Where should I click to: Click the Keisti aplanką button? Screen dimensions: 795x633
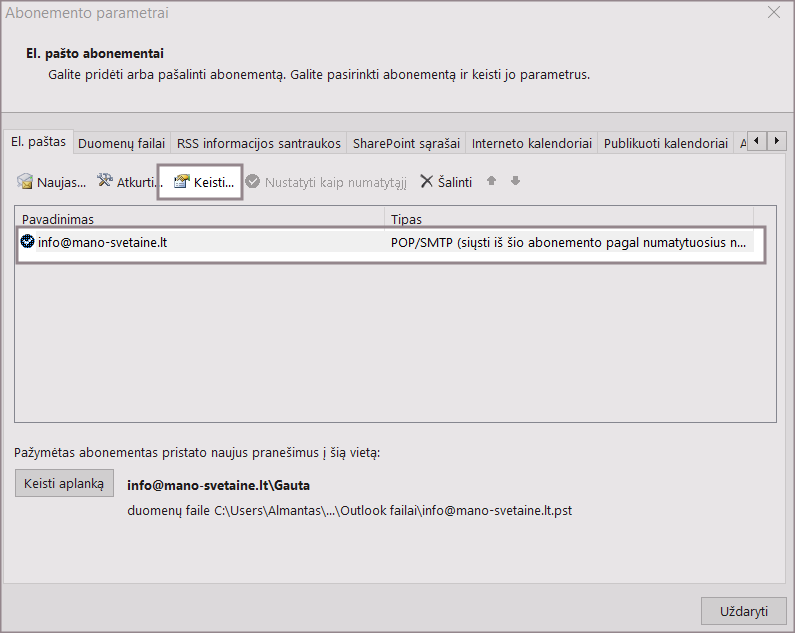64,483
